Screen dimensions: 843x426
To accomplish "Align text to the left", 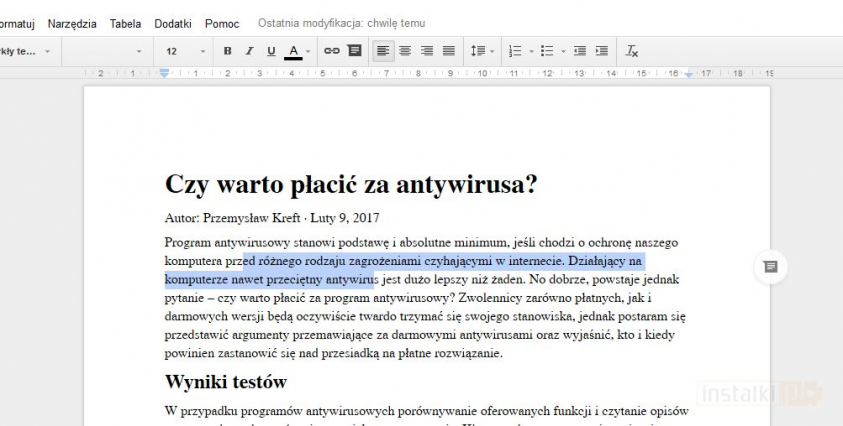I will pyautogui.click(x=383, y=51).
